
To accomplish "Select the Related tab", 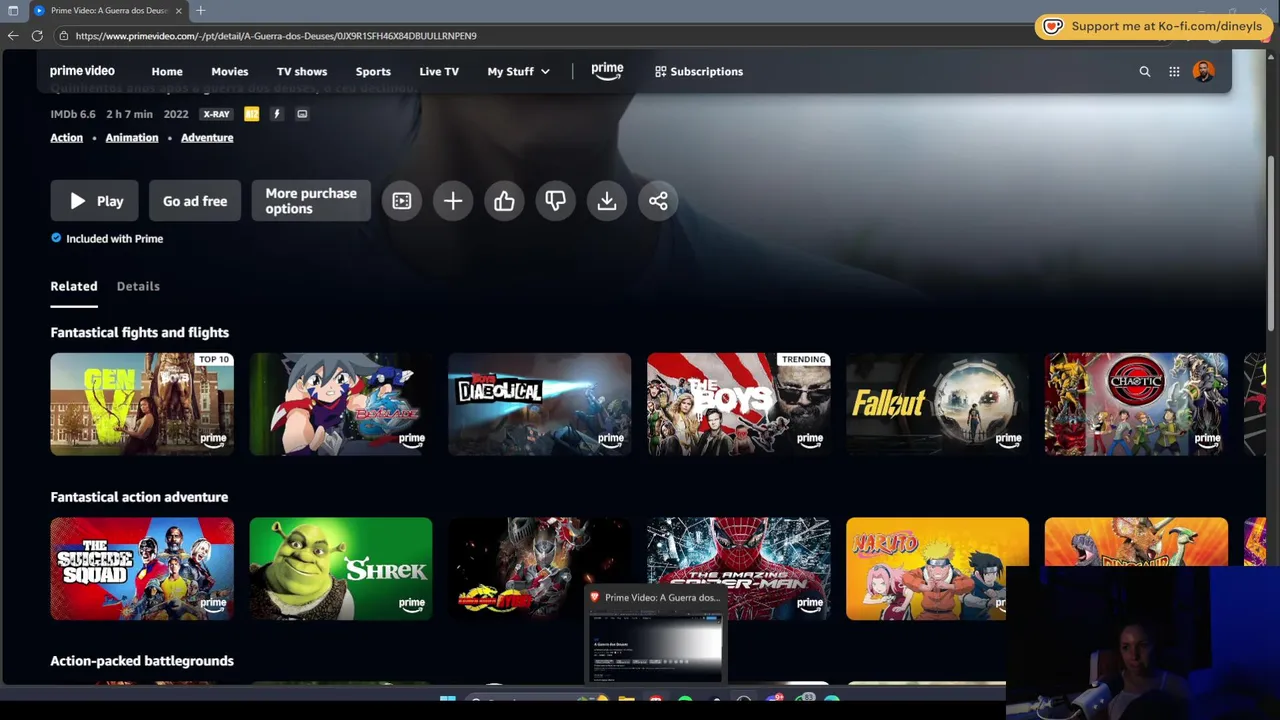I will (x=74, y=286).
